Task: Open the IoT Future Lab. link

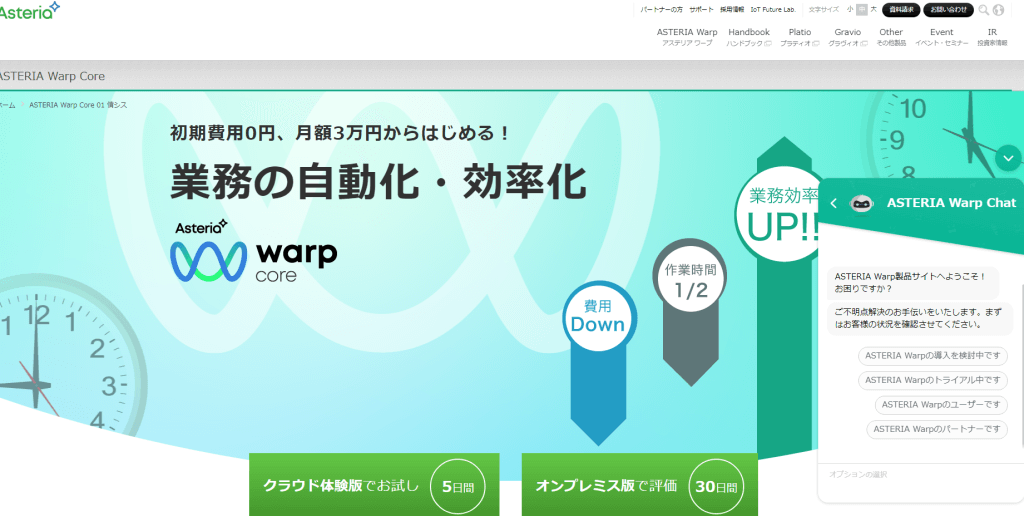Action: 773,10
